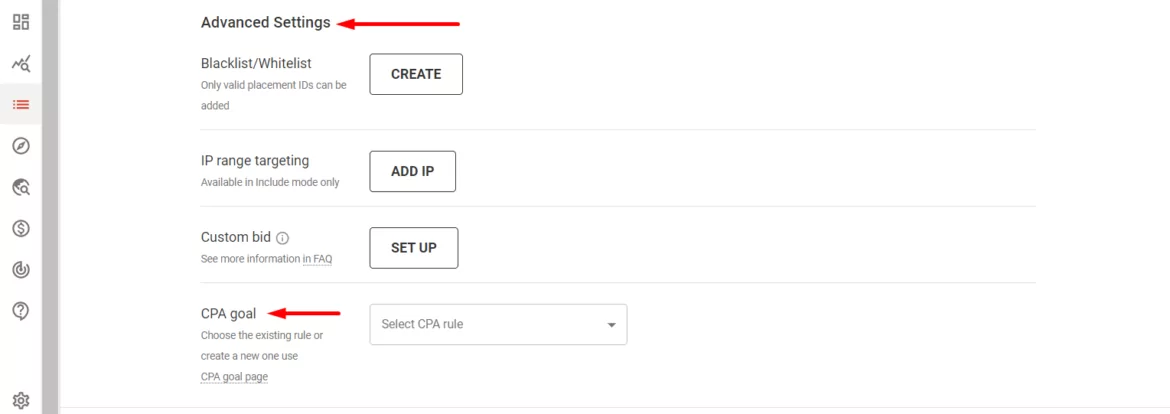Click the ADD IP button

tap(412, 171)
